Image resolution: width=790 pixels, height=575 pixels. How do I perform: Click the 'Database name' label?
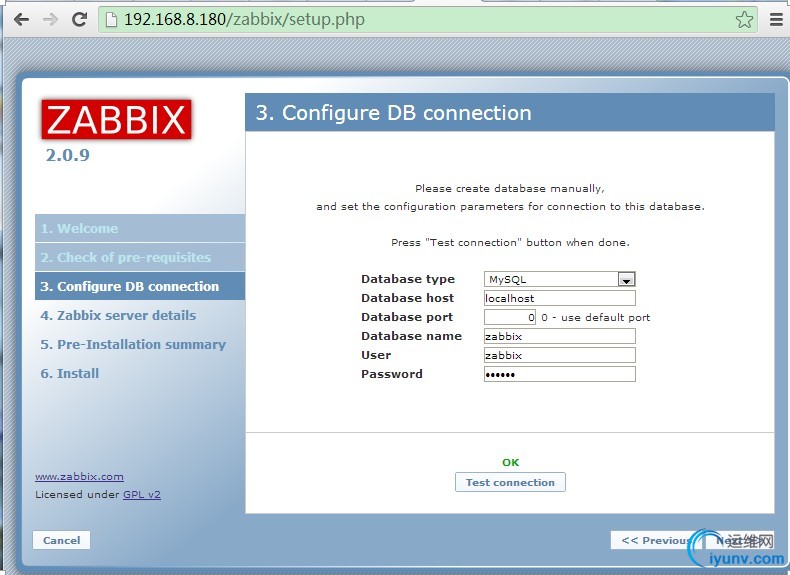point(411,336)
